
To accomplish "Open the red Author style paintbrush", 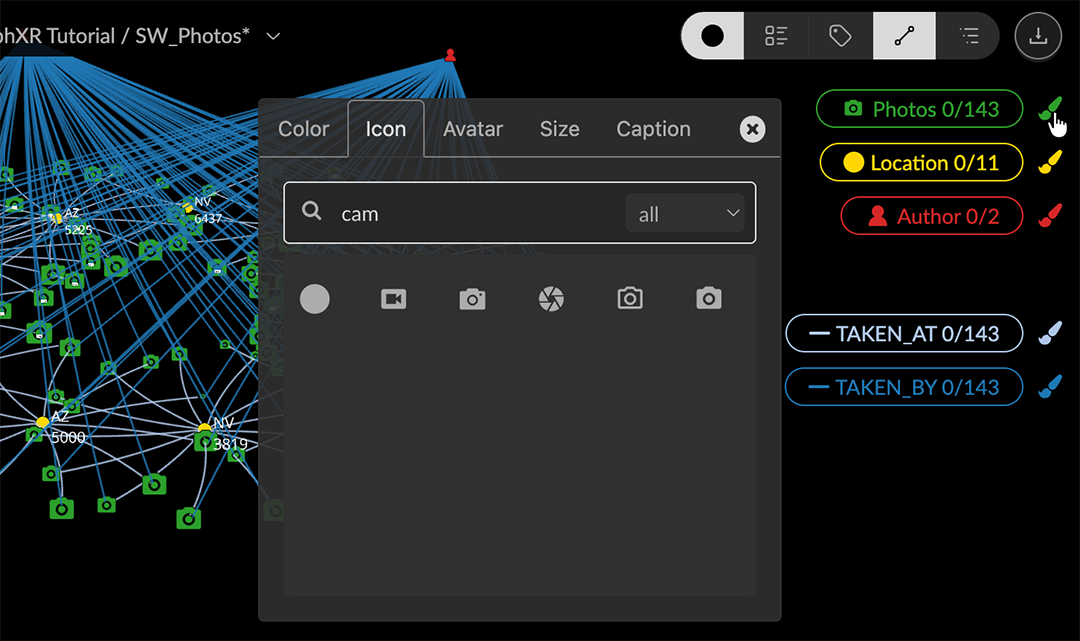I will click(x=1049, y=216).
